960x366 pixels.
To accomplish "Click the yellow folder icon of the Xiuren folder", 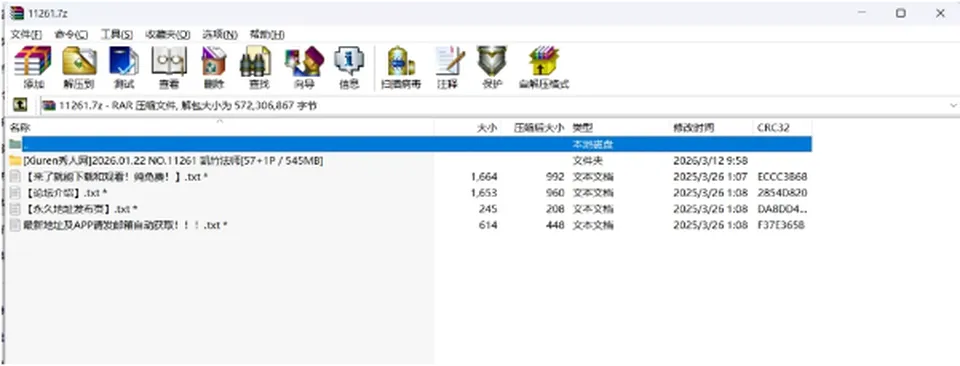I will tap(15, 161).
